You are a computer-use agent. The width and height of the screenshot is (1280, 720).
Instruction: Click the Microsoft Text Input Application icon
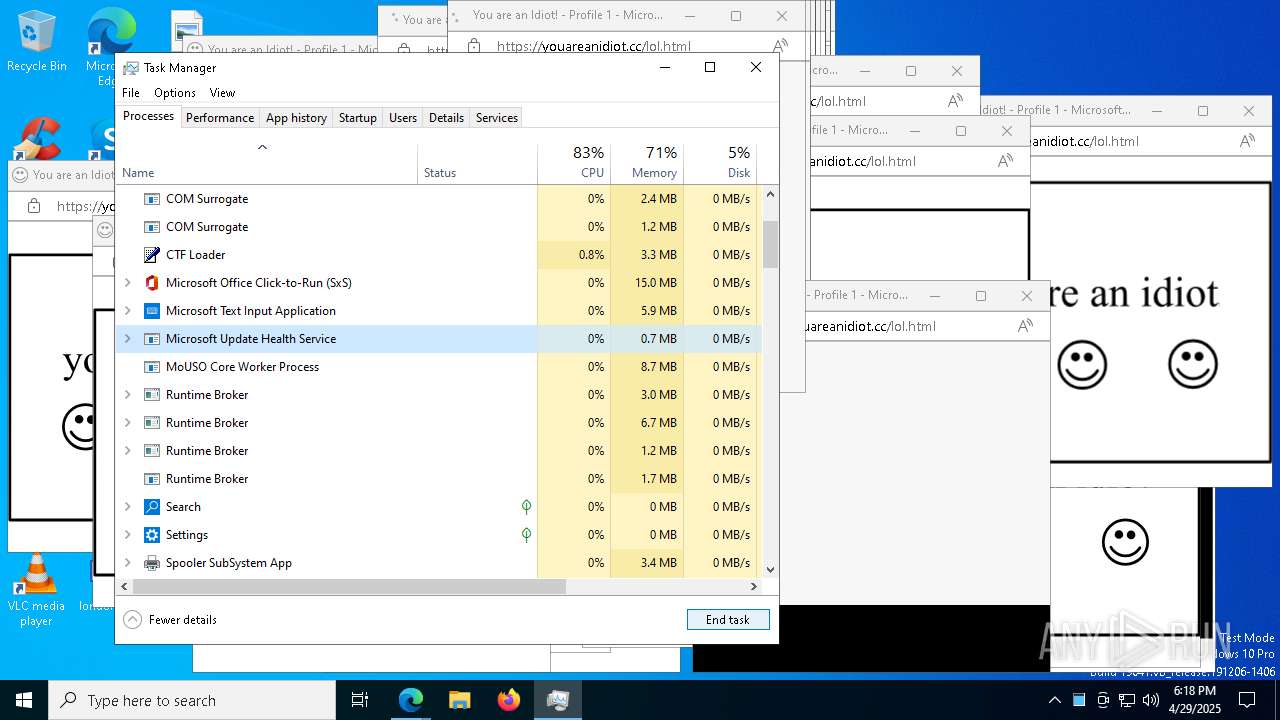152,311
